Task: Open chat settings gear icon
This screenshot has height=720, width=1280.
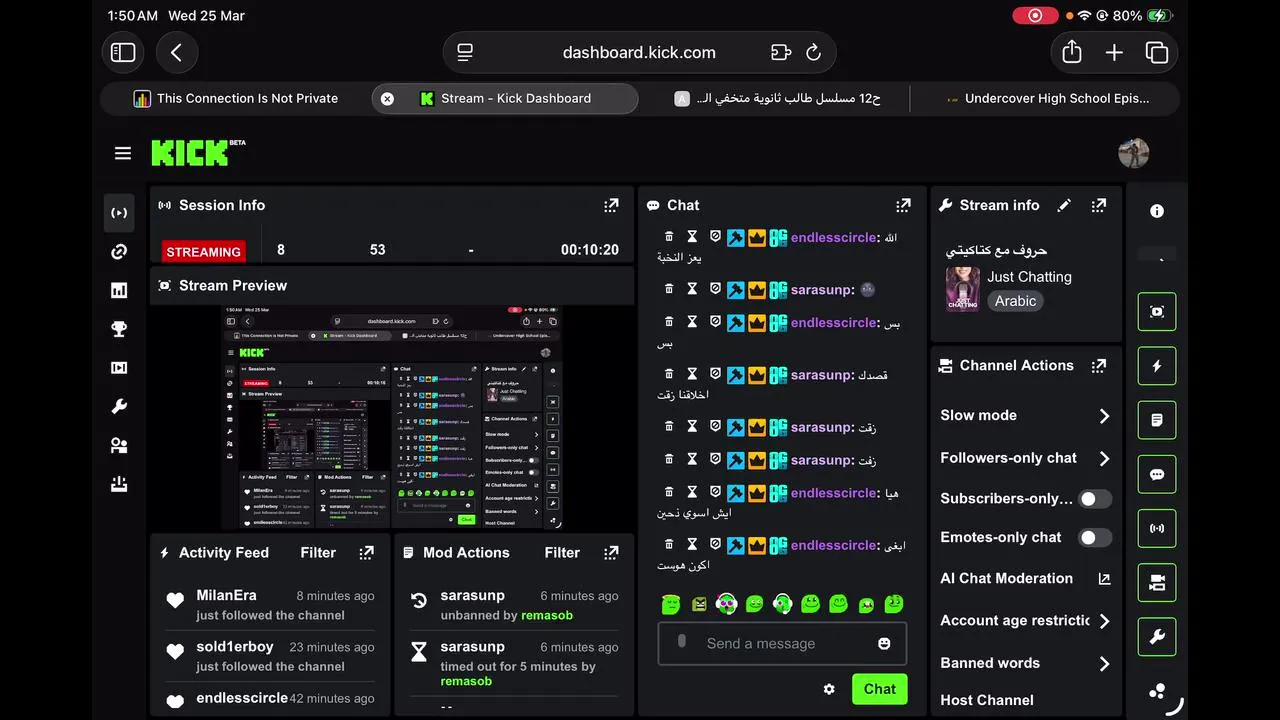Action: click(829, 689)
